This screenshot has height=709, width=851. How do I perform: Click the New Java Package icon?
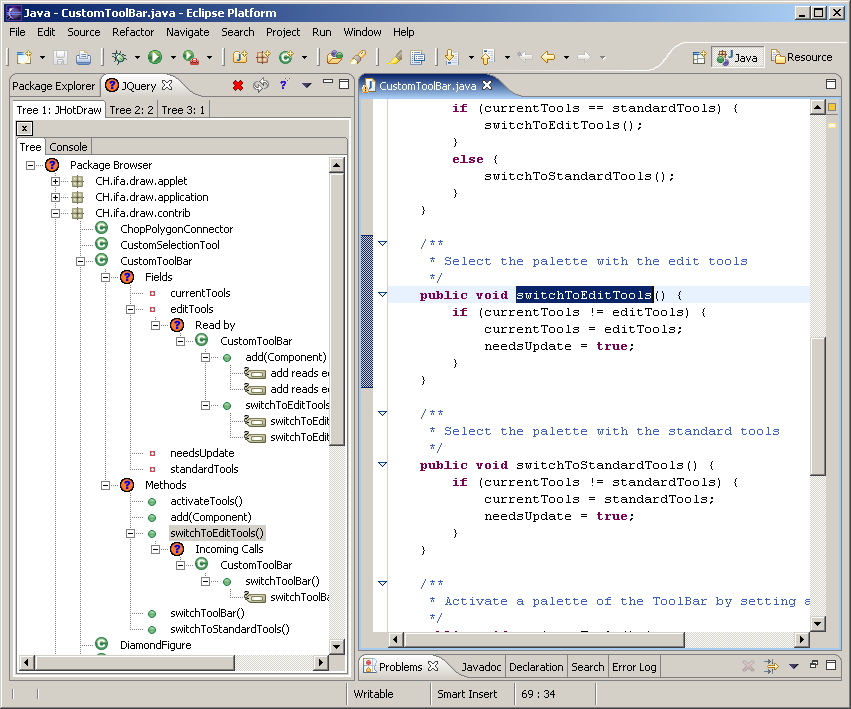click(263, 57)
